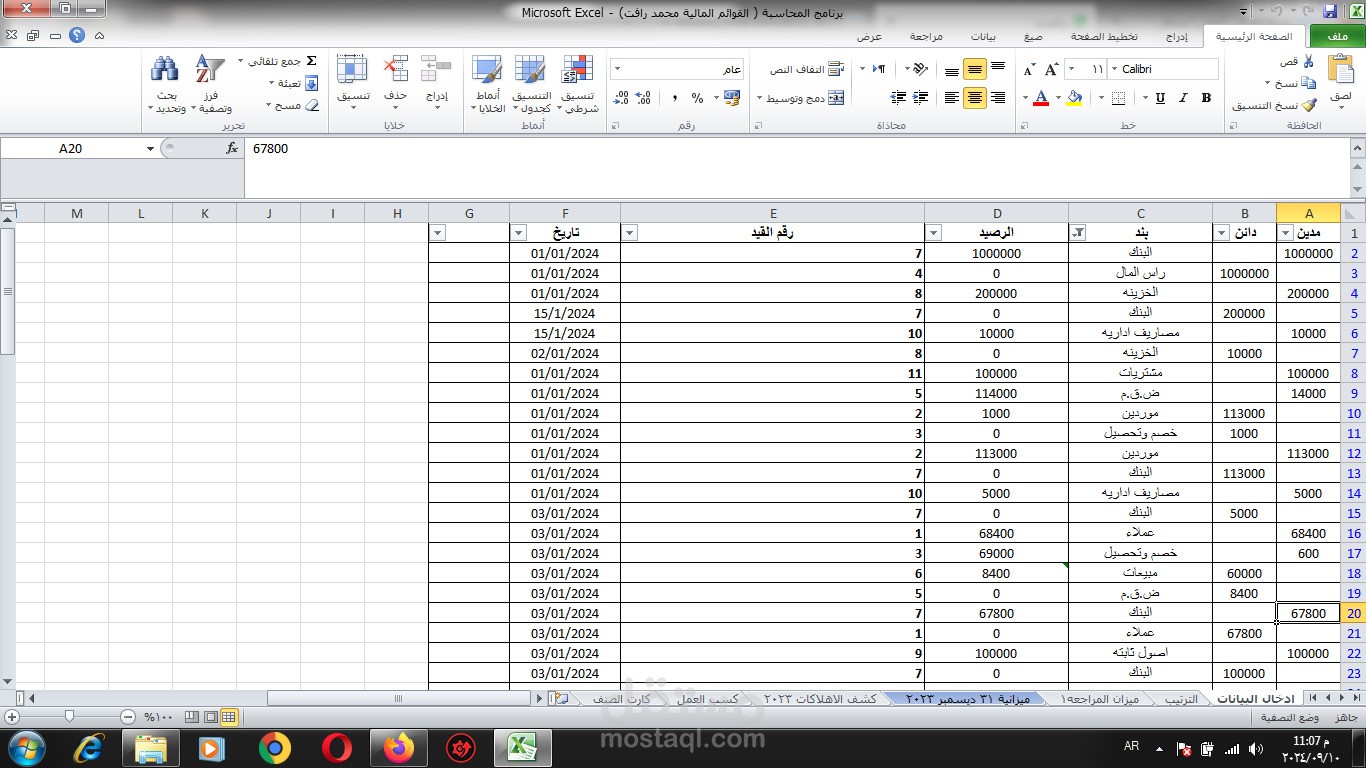Click the Delete cells (حذف) icon
Image resolution: width=1366 pixels, height=768 pixels.
396,69
